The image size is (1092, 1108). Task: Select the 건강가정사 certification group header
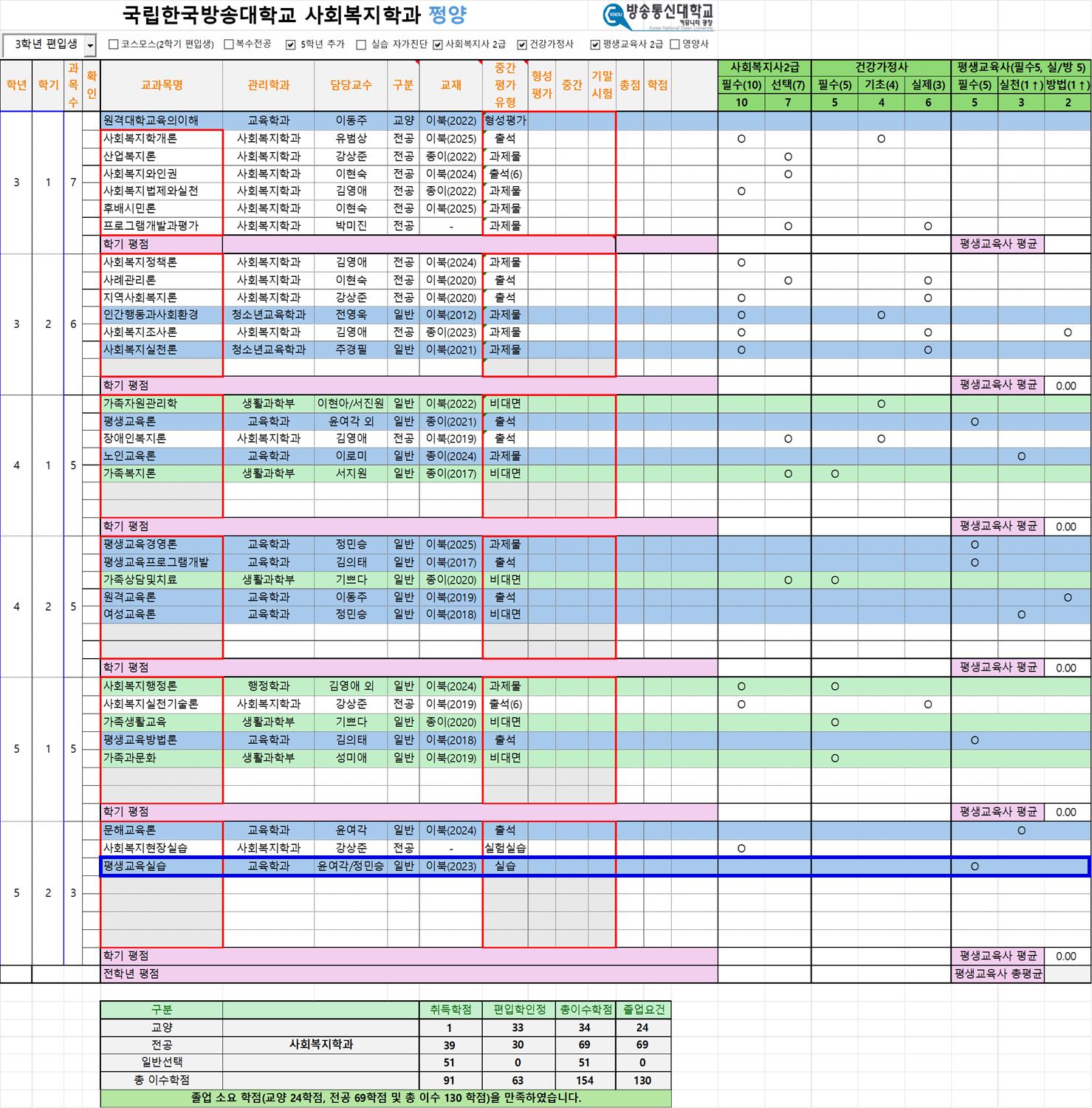click(x=881, y=67)
